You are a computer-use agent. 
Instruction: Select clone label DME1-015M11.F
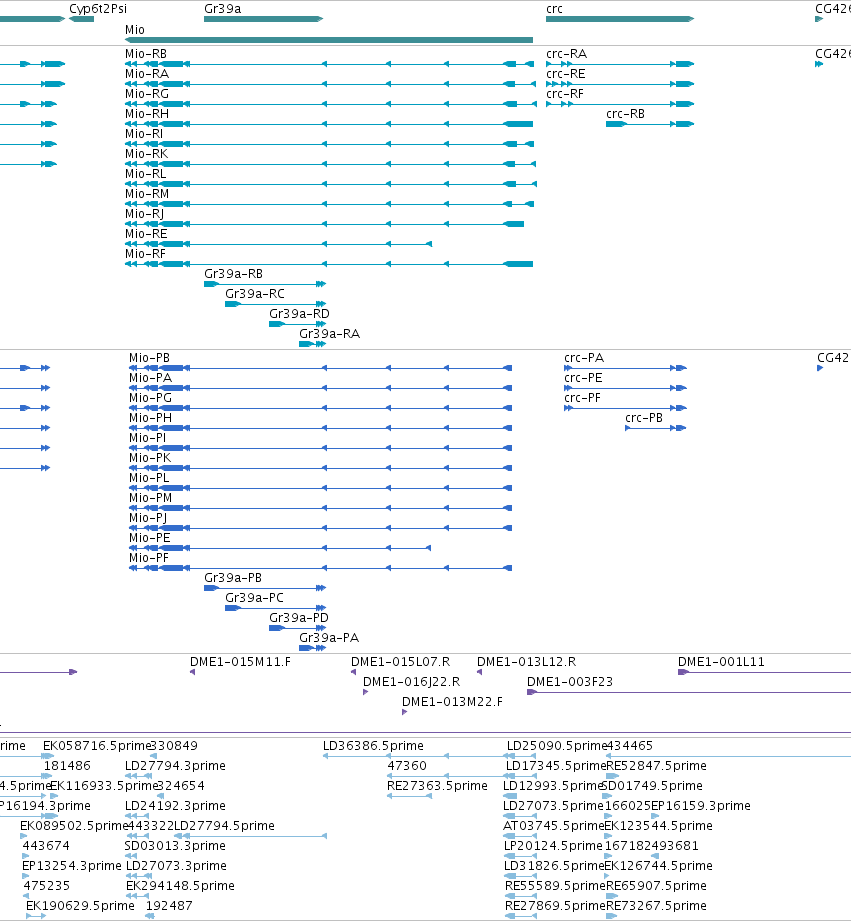pos(240,662)
